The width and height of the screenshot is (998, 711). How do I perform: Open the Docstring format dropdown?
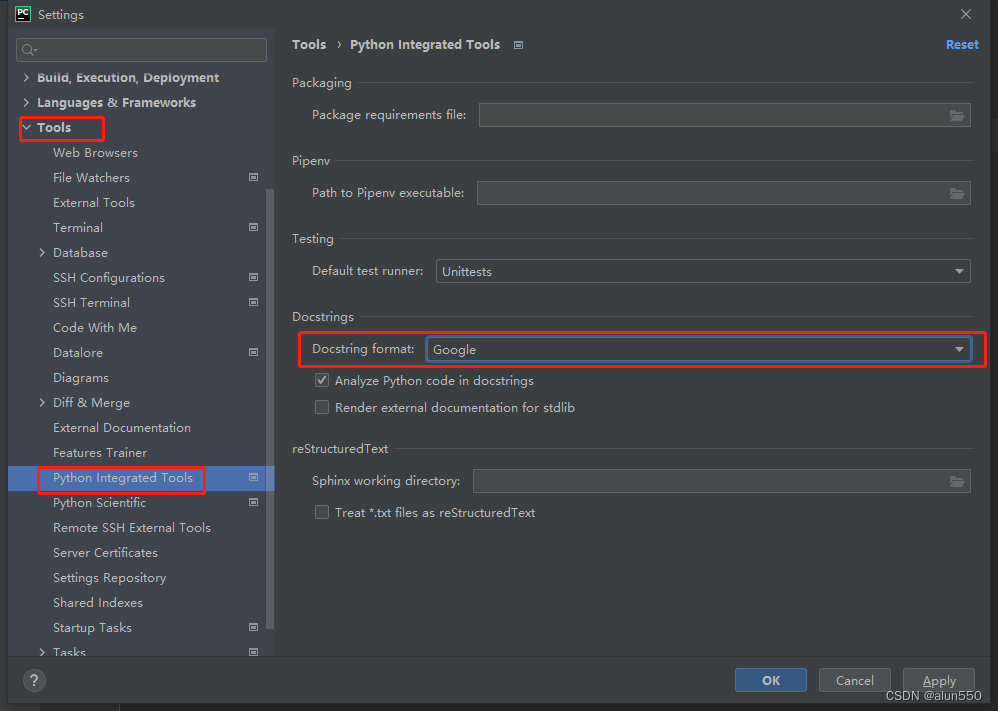698,349
